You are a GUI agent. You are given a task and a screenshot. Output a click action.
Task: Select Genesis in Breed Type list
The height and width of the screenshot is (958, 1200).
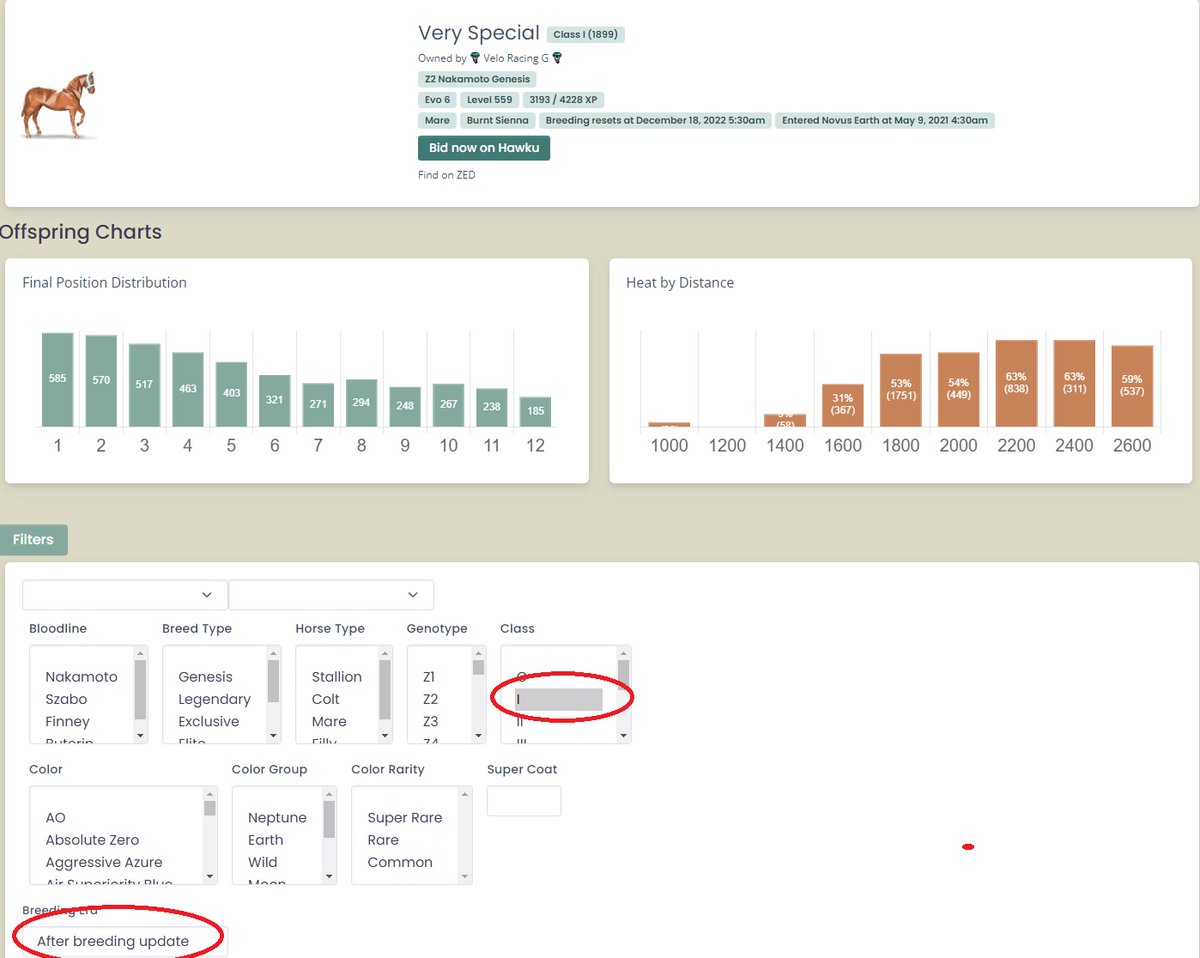[205, 677]
